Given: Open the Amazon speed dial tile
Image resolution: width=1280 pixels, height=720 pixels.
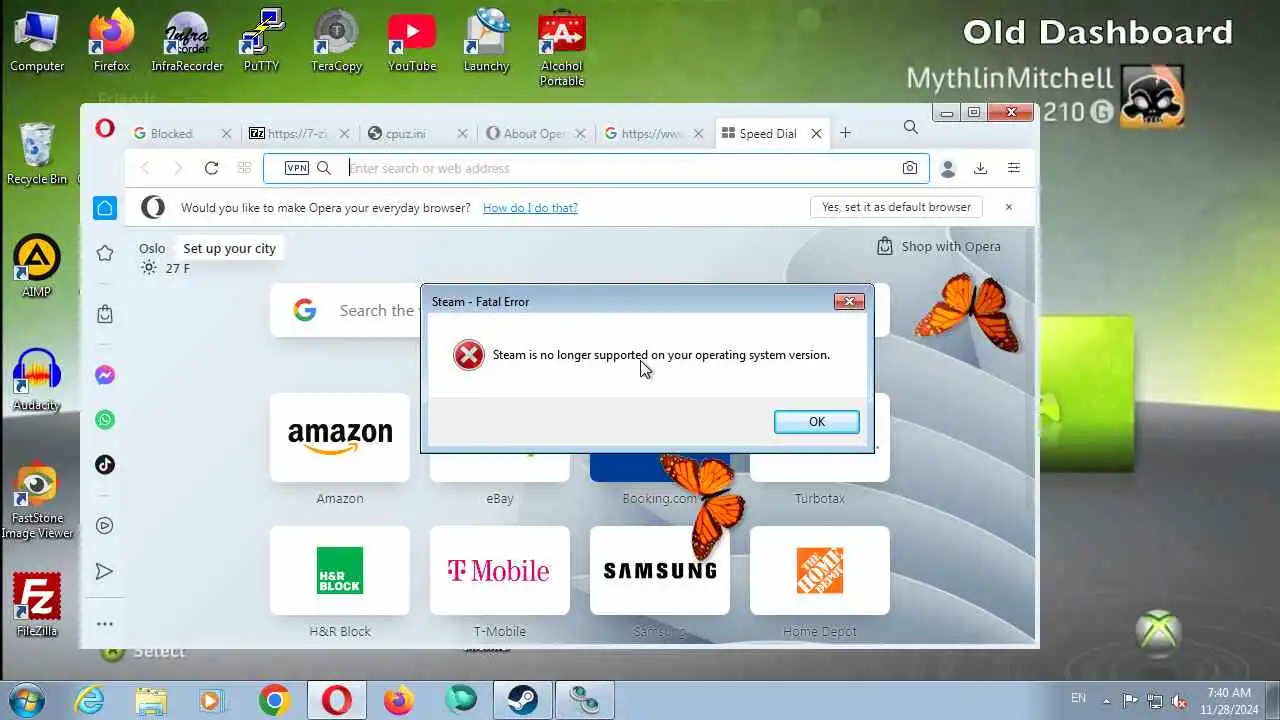Looking at the screenshot, I should click(340, 437).
